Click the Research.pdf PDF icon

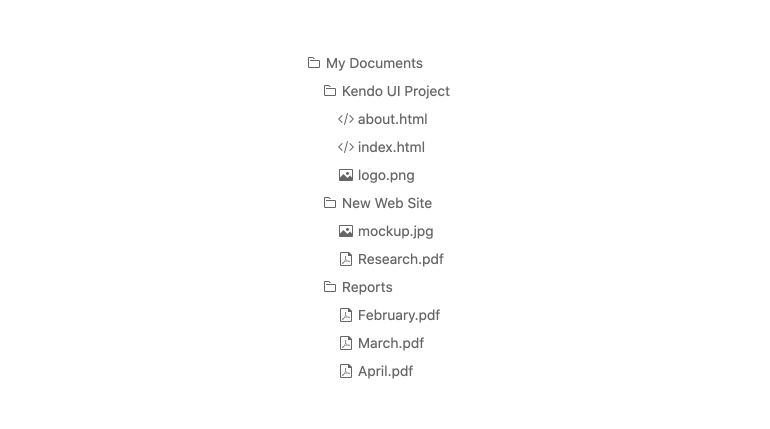click(346, 259)
